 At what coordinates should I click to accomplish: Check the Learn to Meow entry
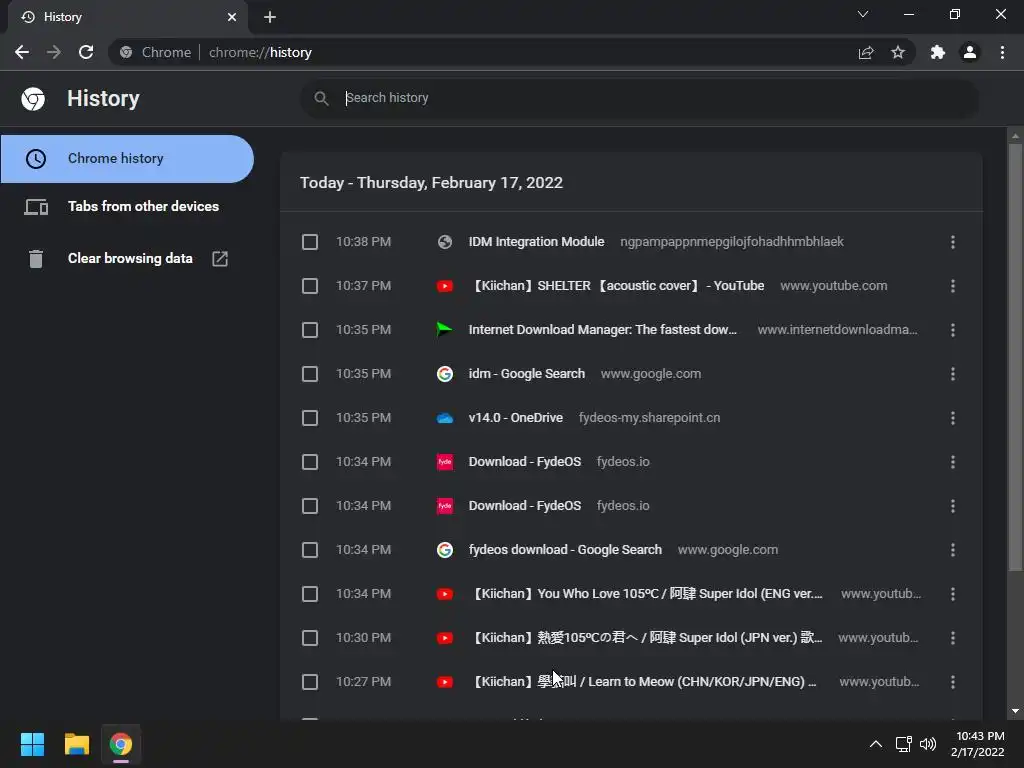coord(310,682)
